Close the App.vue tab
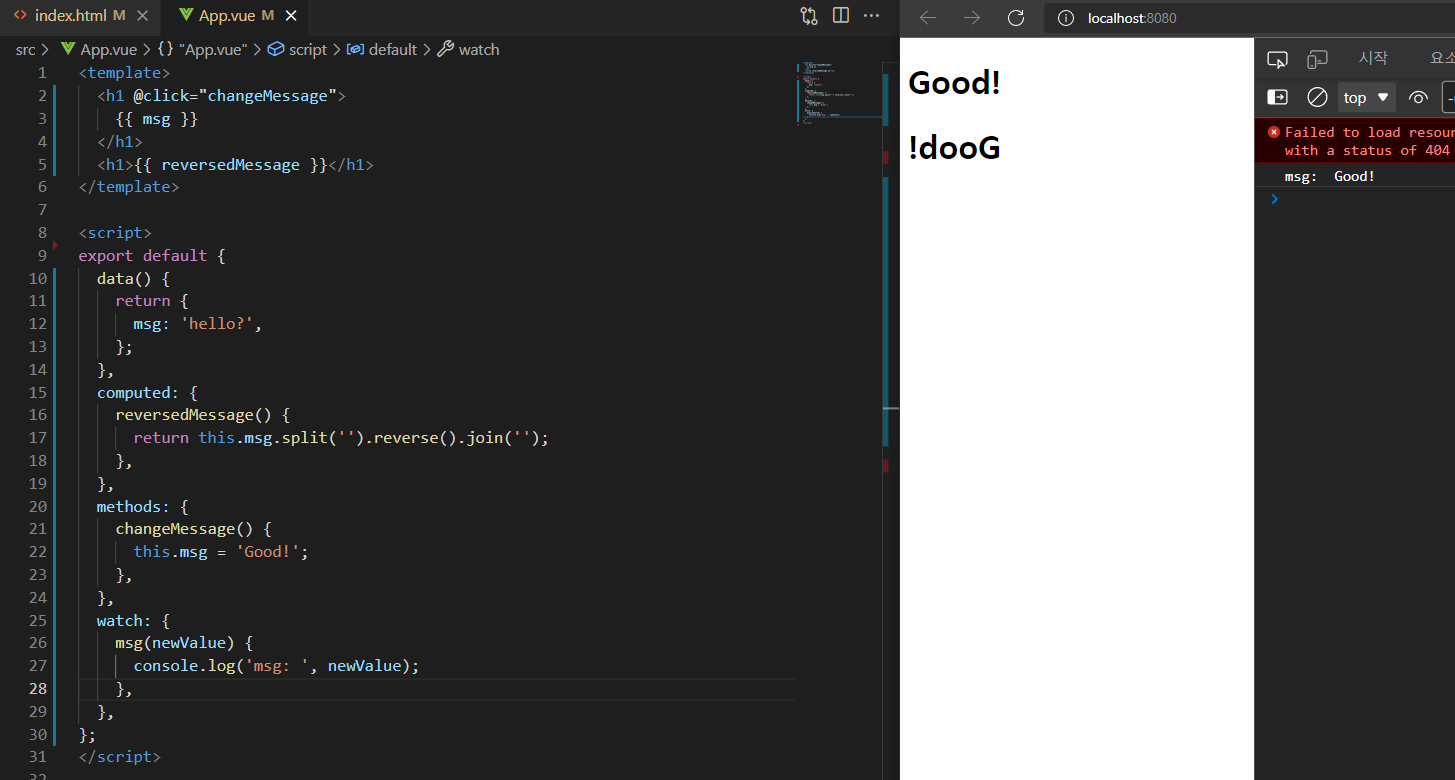 (x=290, y=16)
